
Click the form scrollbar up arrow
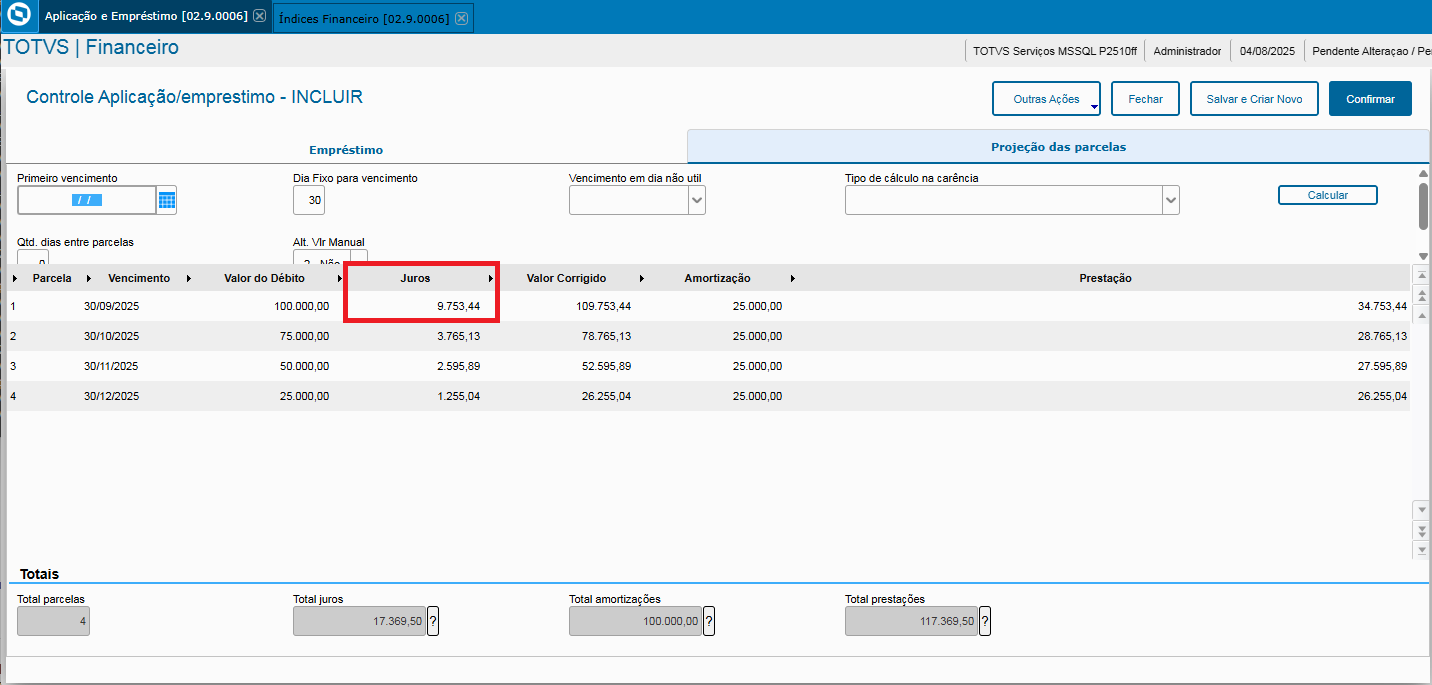point(1423,173)
